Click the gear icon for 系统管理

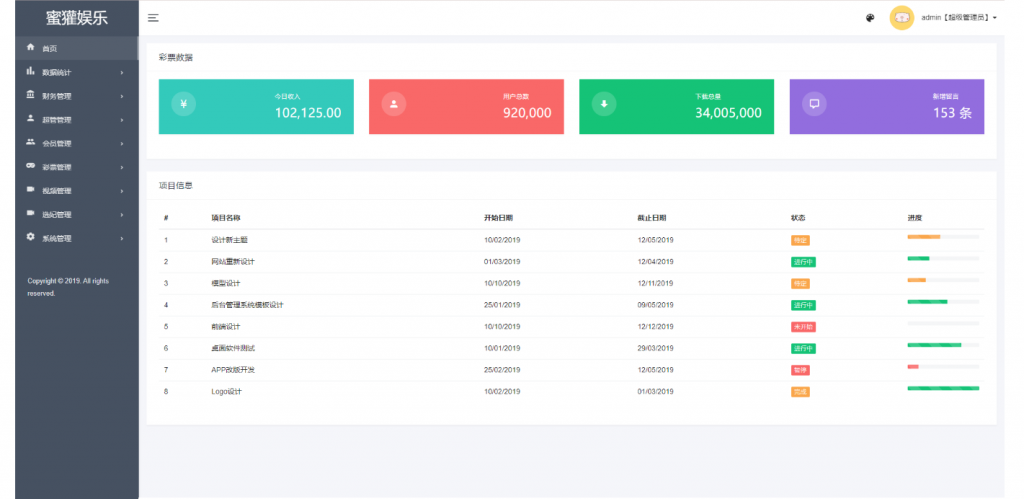31,238
